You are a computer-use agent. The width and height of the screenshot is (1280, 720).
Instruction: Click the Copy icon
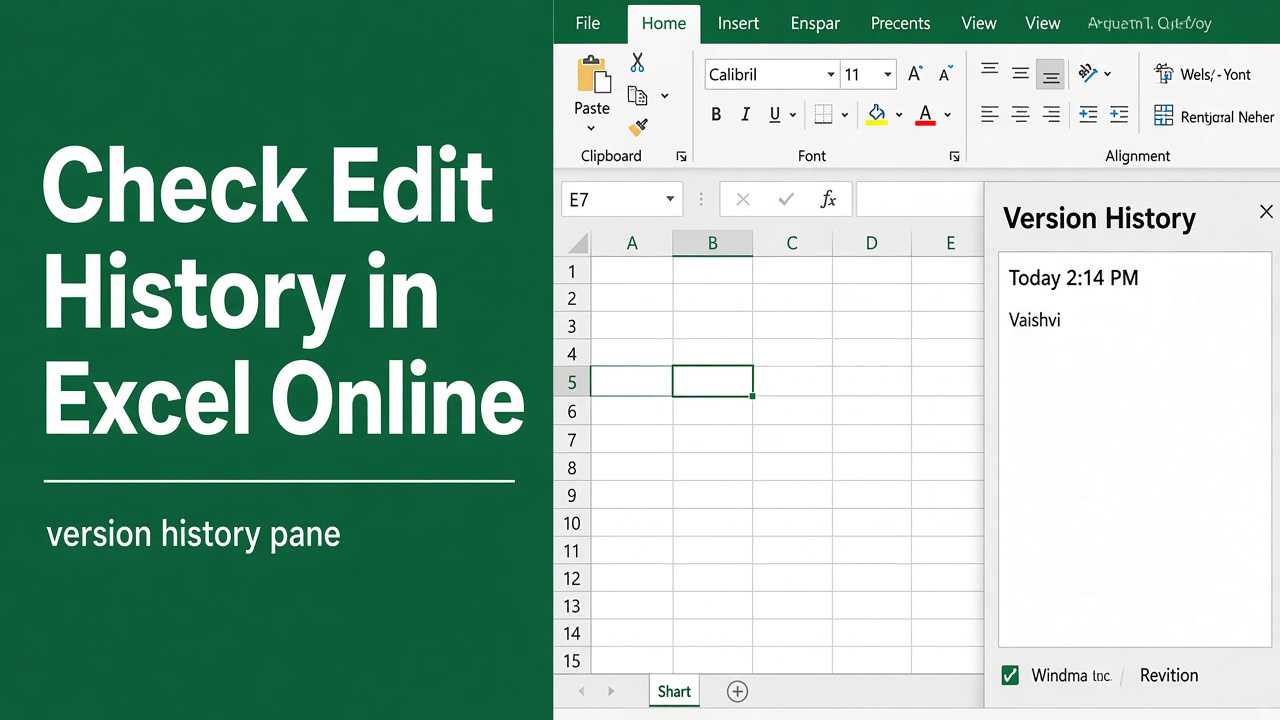pos(637,95)
